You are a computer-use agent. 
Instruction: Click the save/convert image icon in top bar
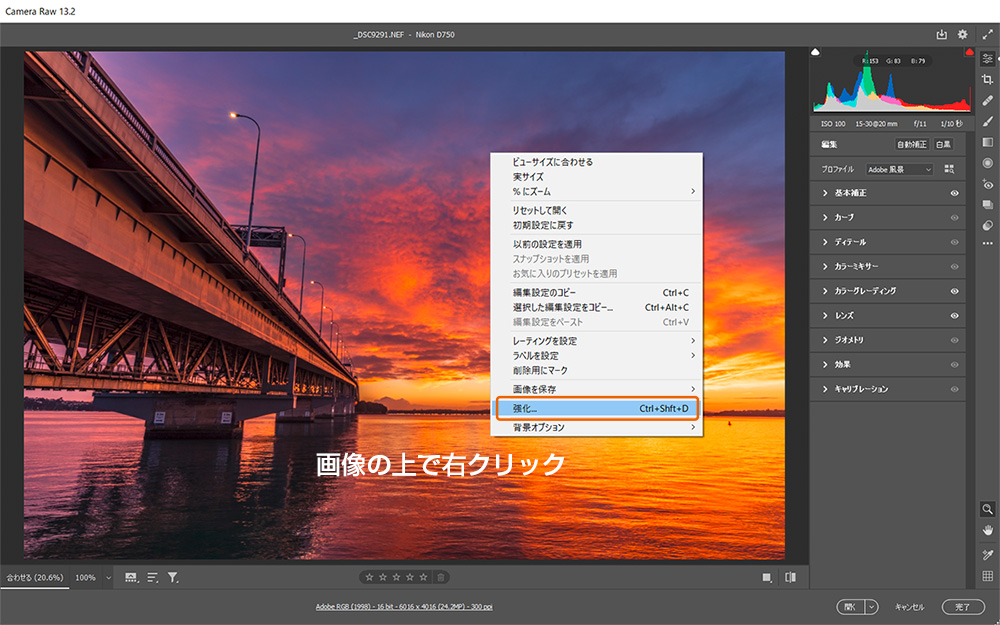[941, 34]
